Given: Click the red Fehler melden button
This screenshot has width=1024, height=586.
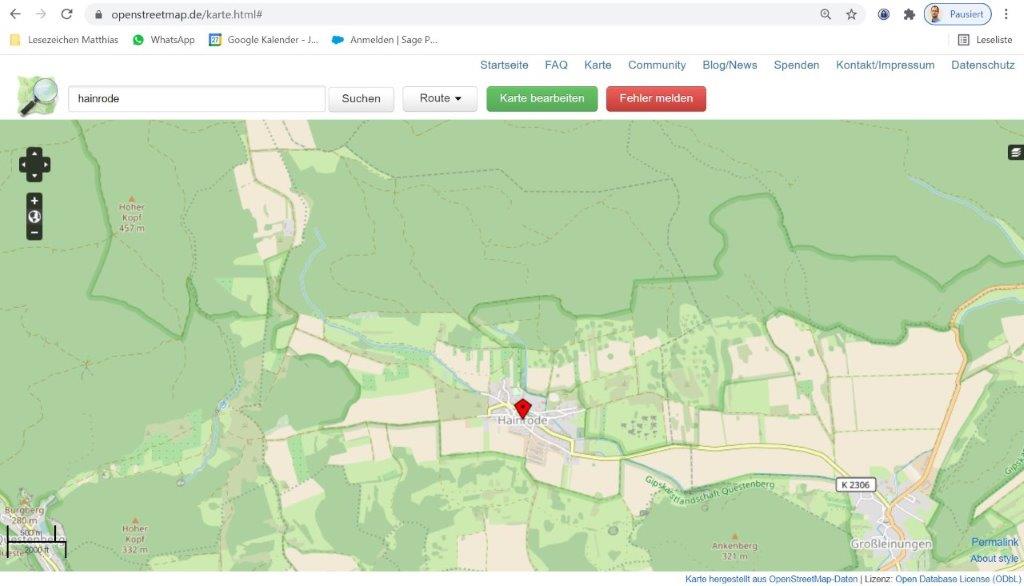Looking at the screenshot, I should (x=656, y=98).
